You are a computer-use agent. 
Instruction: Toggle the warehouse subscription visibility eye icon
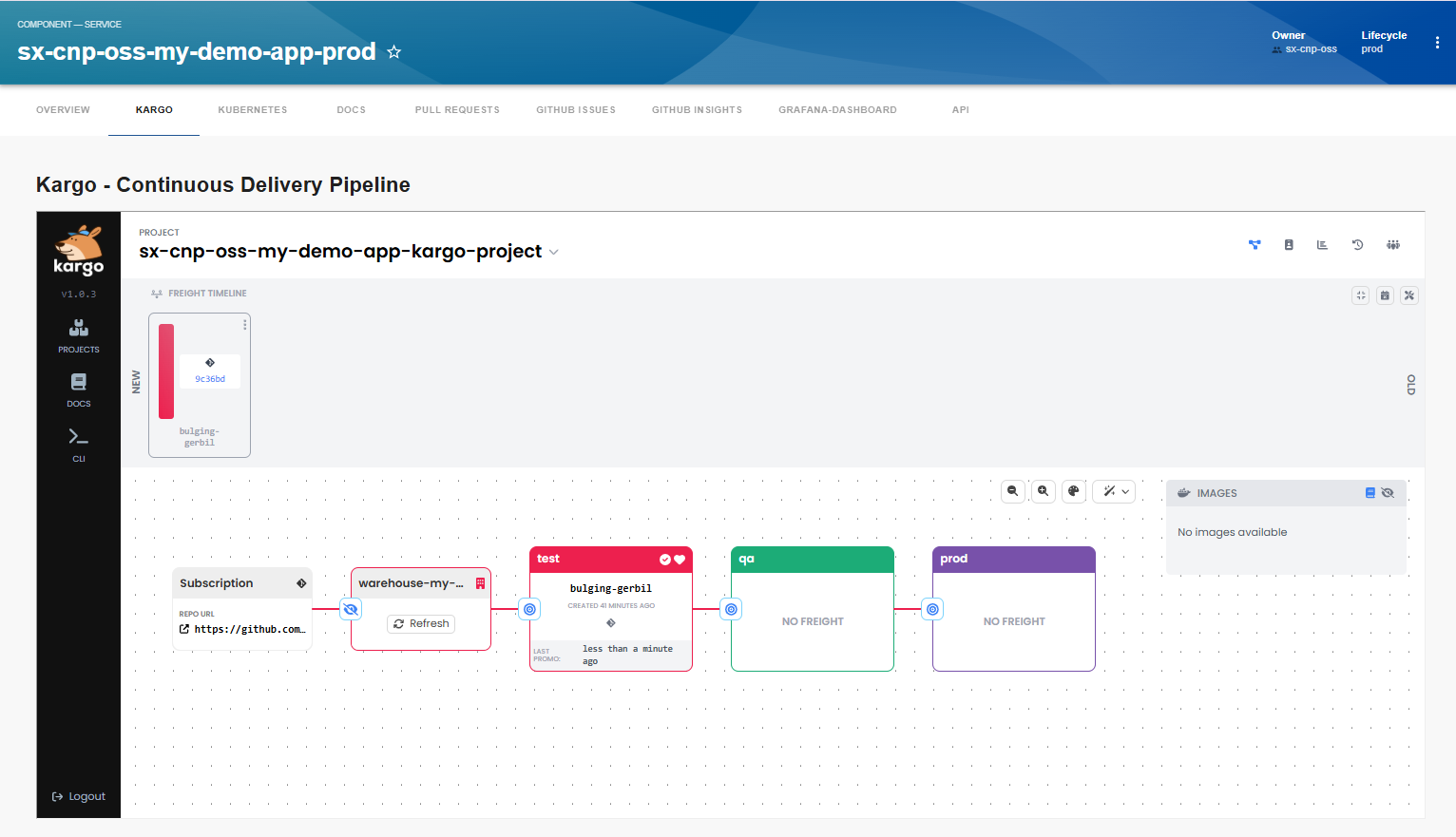pyautogui.click(x=351, y=609)
